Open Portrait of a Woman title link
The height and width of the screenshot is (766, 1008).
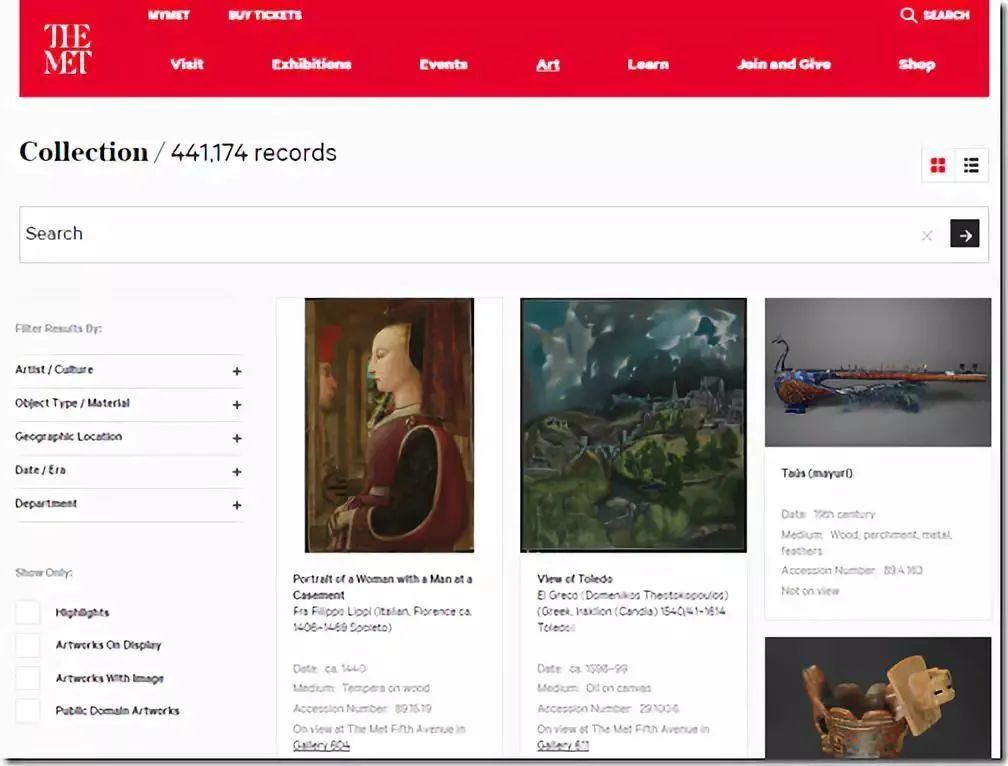382,587
